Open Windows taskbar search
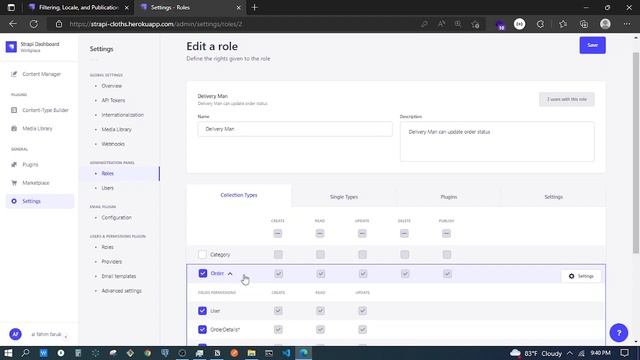The width and height of the screenshot is (640, 360). coord(25,353)
